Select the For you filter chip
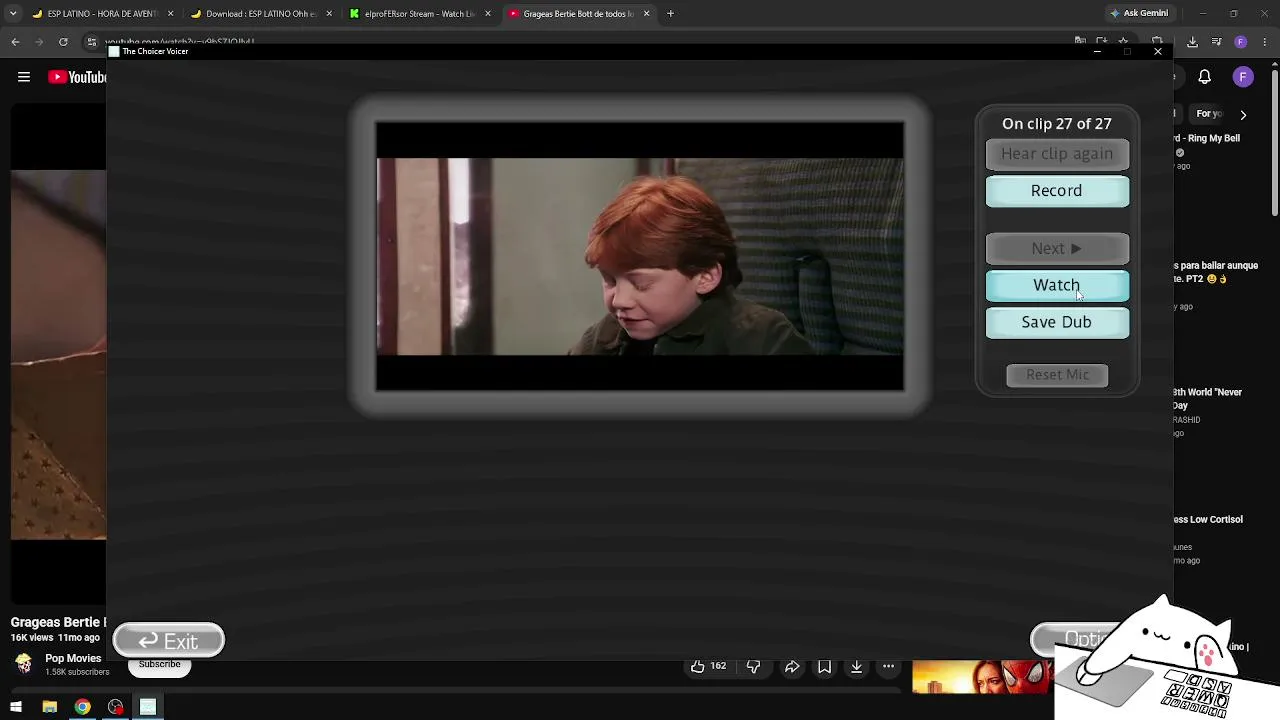The image size is (1280, 720). 1209,114
